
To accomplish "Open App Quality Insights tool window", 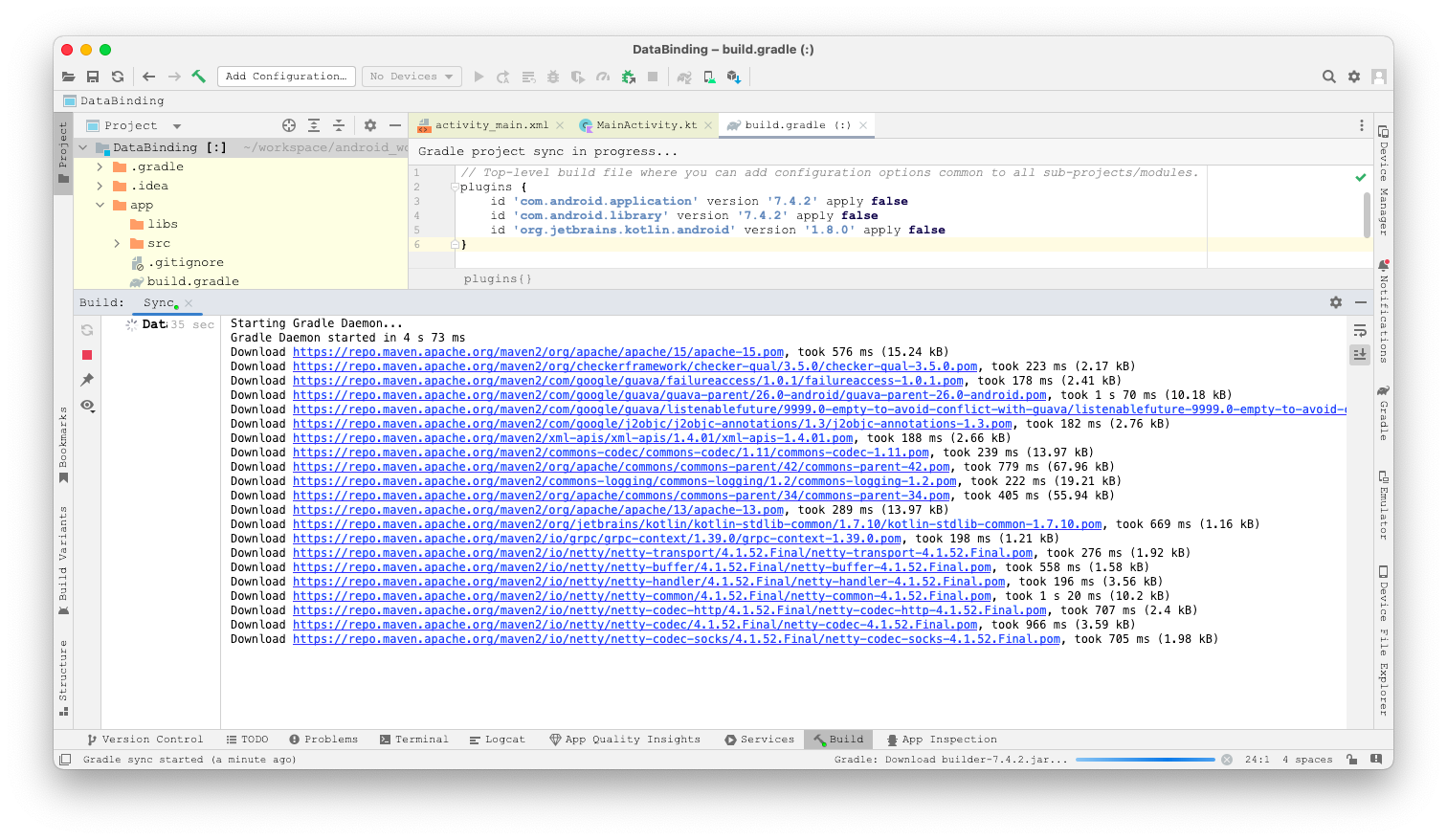I will (x=625, y=740).
